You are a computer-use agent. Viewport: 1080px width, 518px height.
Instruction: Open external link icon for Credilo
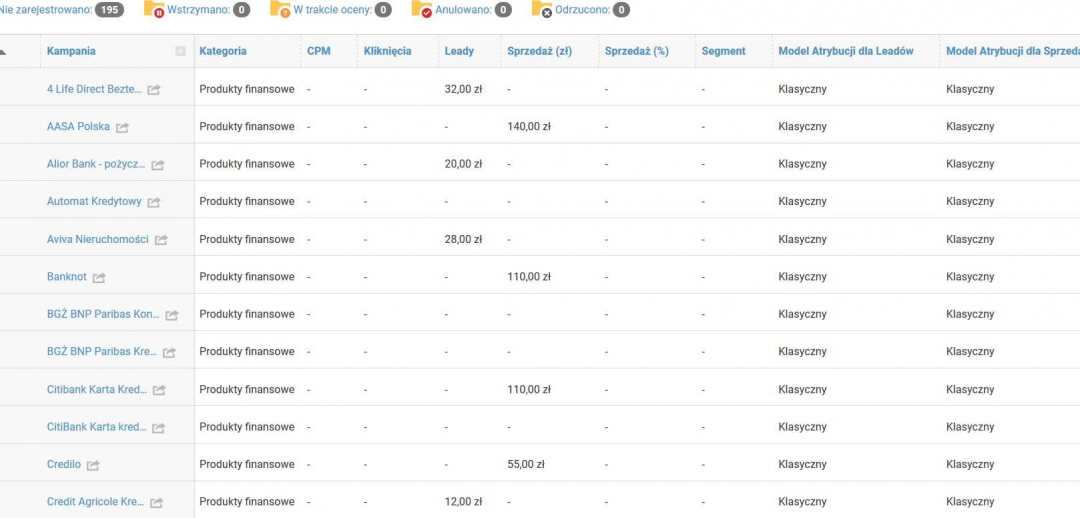(x=93, y=465)
